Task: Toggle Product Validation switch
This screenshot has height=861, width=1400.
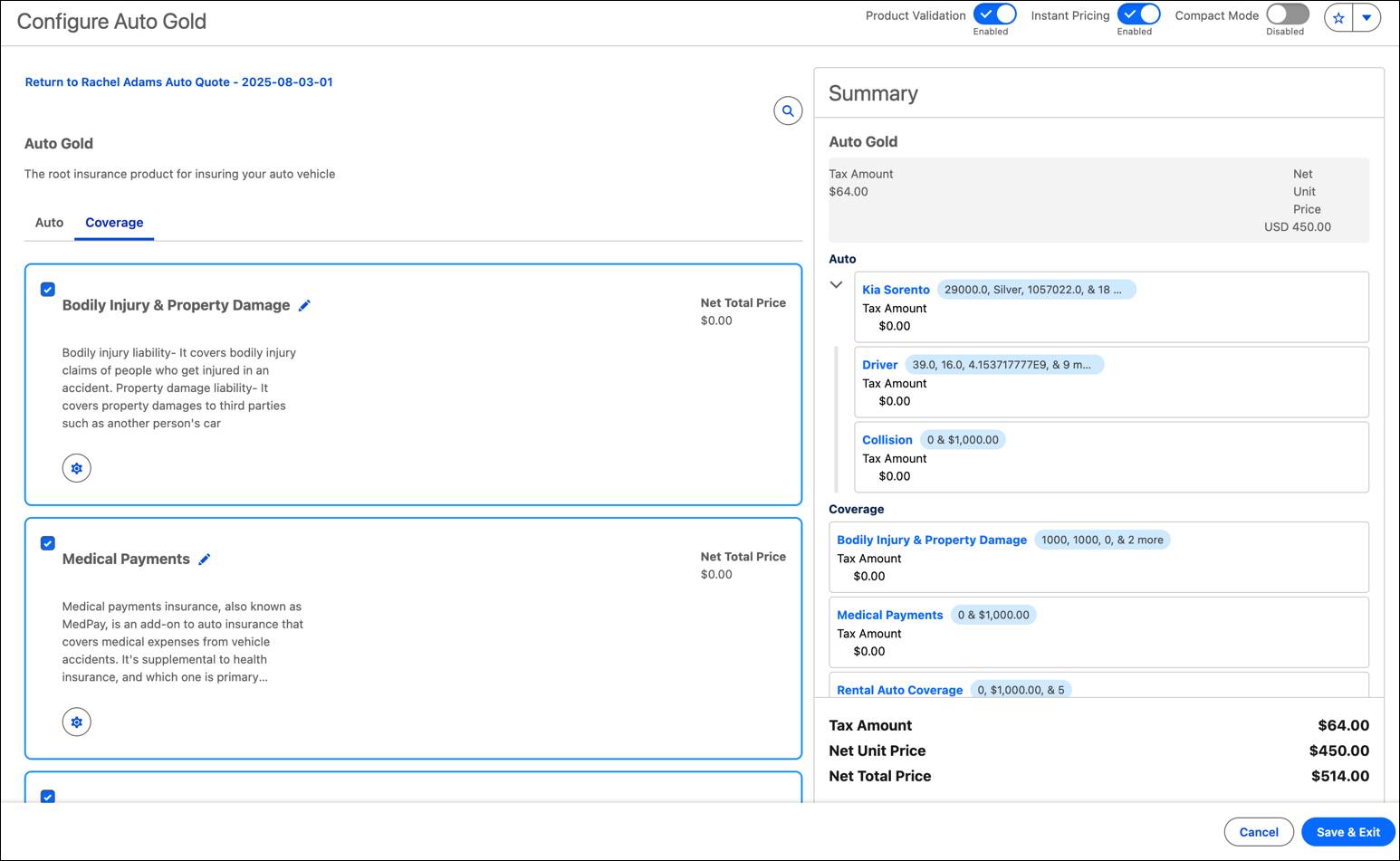Action: pos(994,14)
